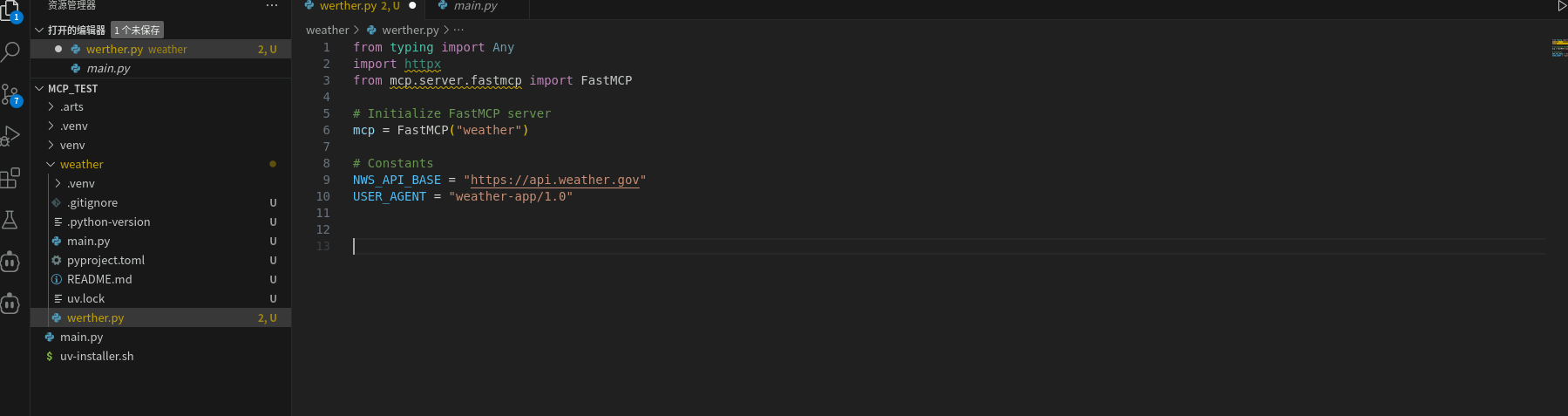Expand the .arts folder
The height and width of the screenshot is (416, 1568).
click(51, 106)
